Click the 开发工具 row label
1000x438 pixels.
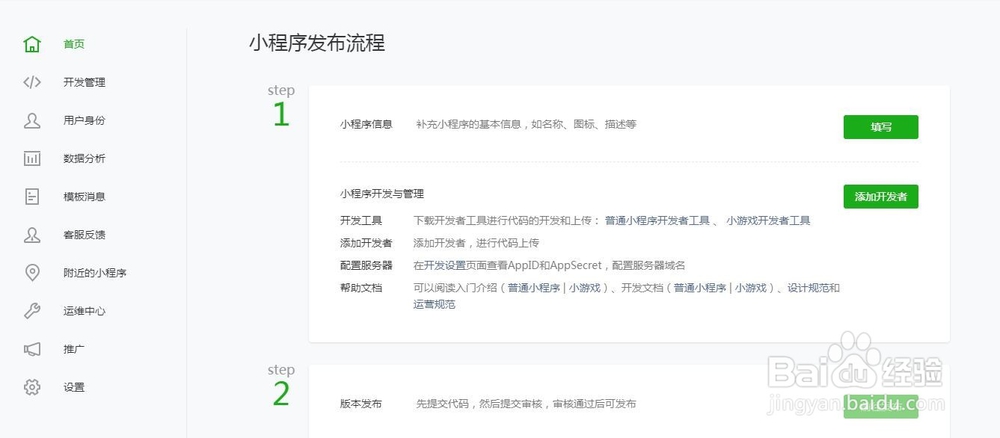pyautogui.click(x=361, y=221)
